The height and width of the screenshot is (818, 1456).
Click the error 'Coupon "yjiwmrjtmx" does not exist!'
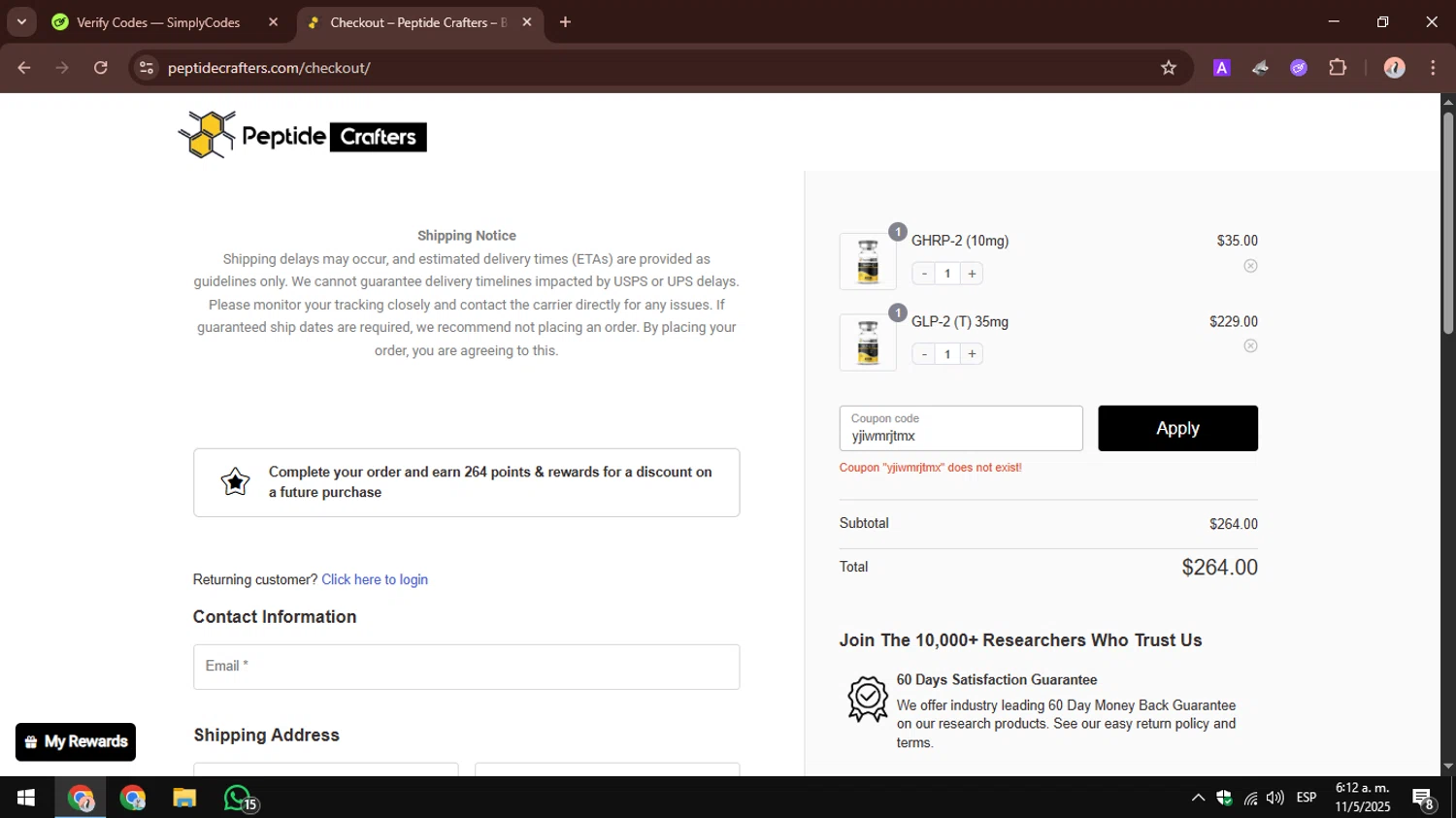point(931,468)
